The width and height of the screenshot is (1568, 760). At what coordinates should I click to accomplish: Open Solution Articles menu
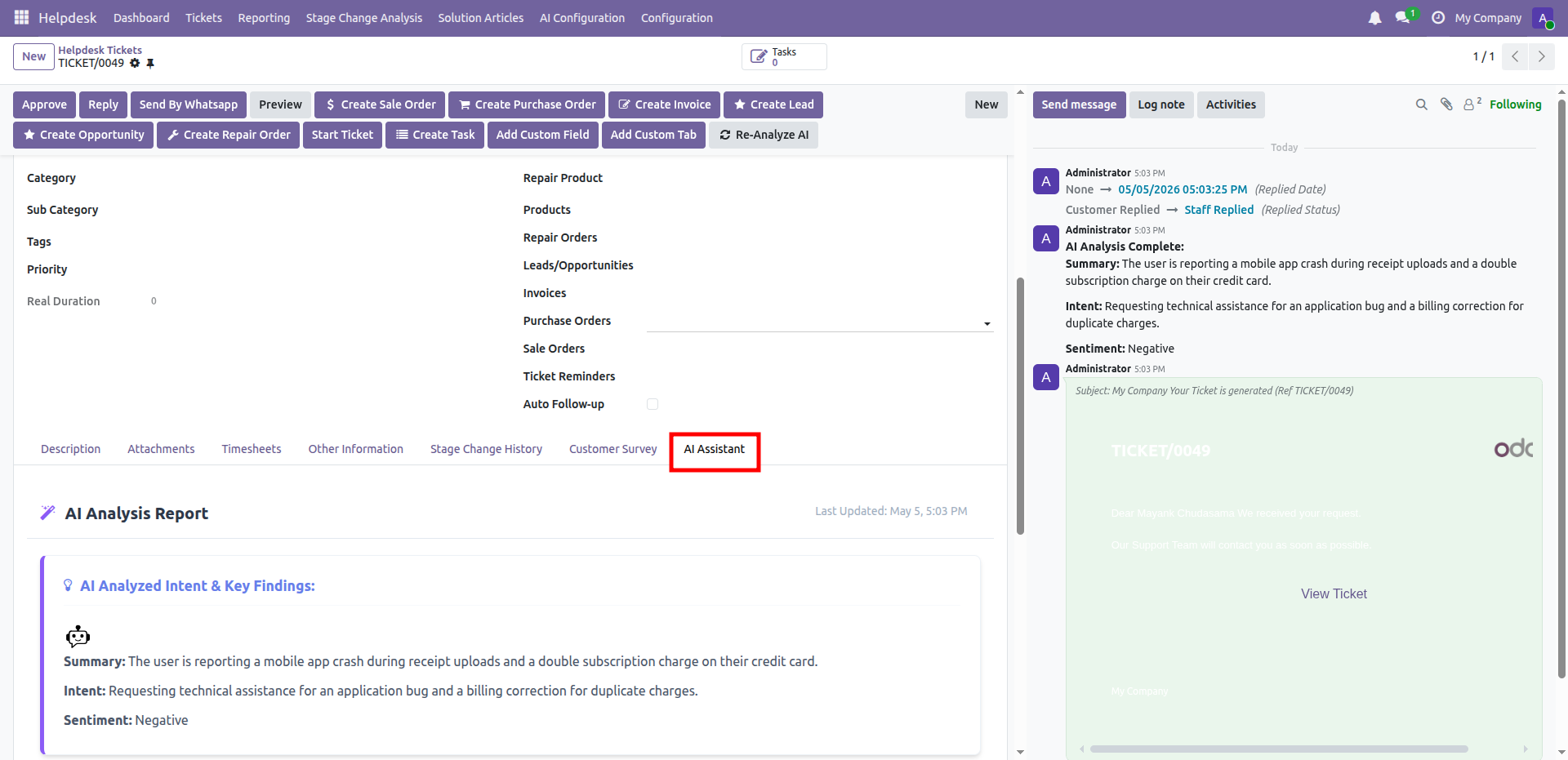tap(480, 18)
